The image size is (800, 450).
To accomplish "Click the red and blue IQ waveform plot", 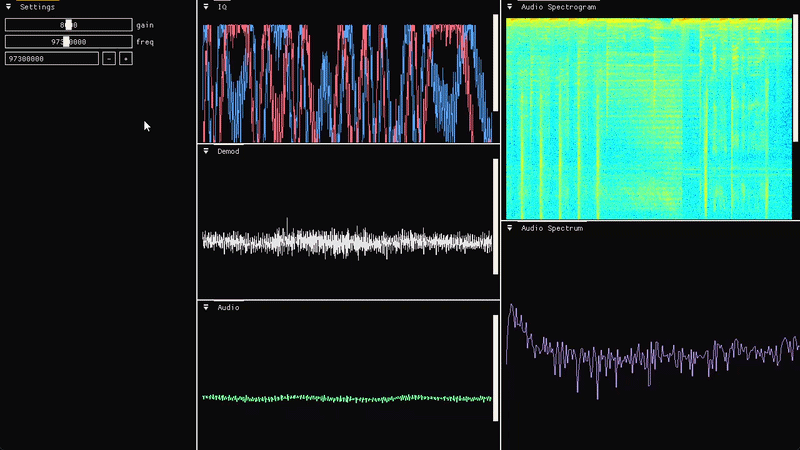I will pos(347,83).
